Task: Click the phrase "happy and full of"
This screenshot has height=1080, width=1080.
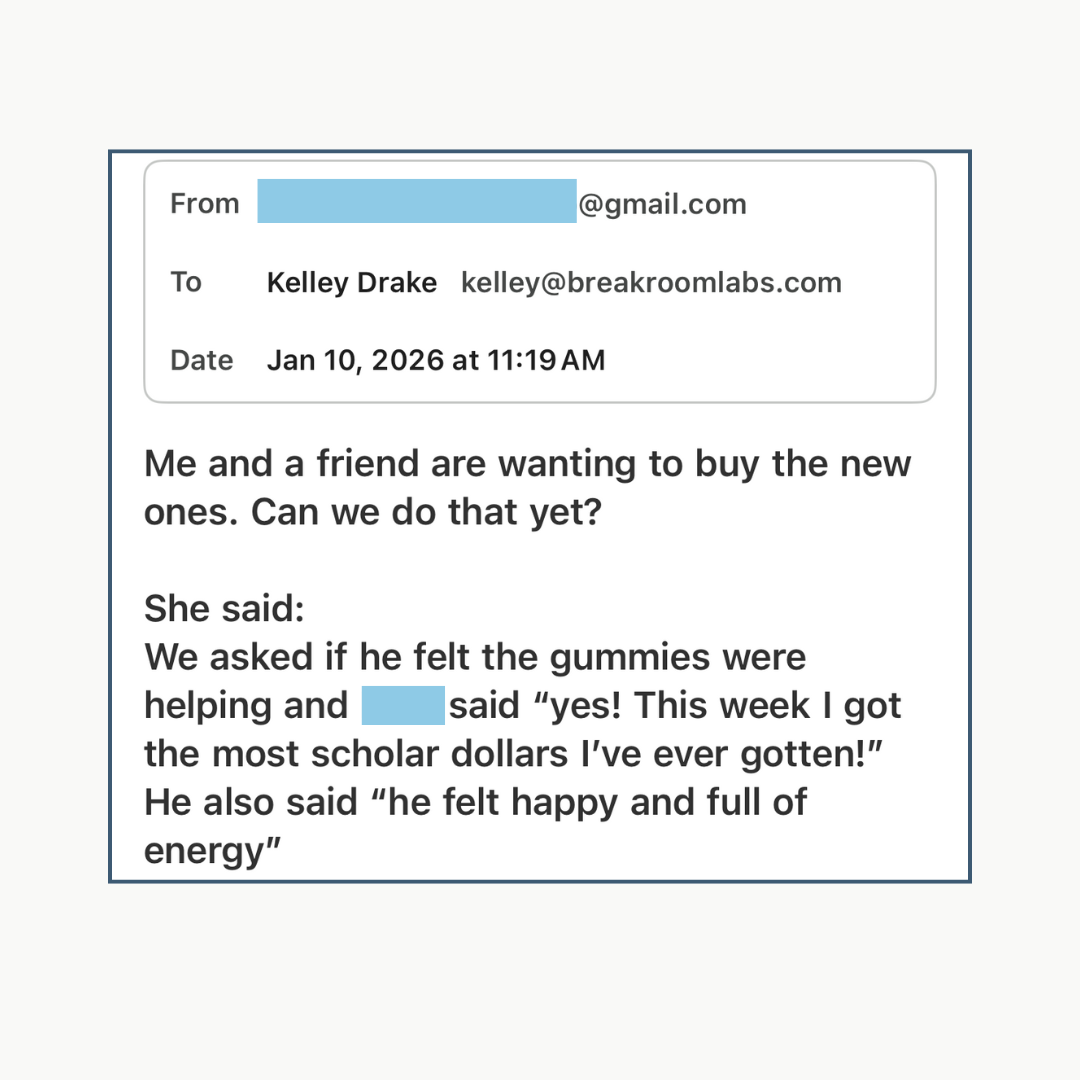Action: [664, 801]
